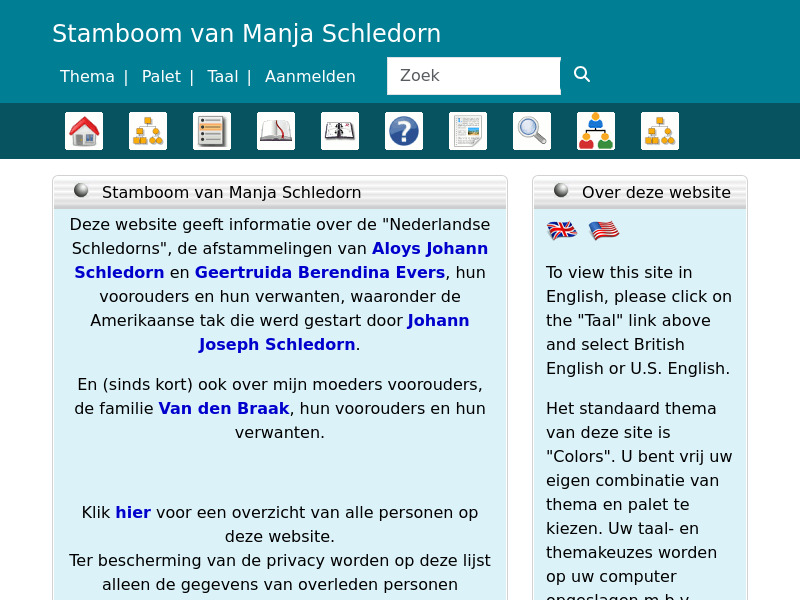
Task: Click the red book icon
Action: tap(276, 131)
